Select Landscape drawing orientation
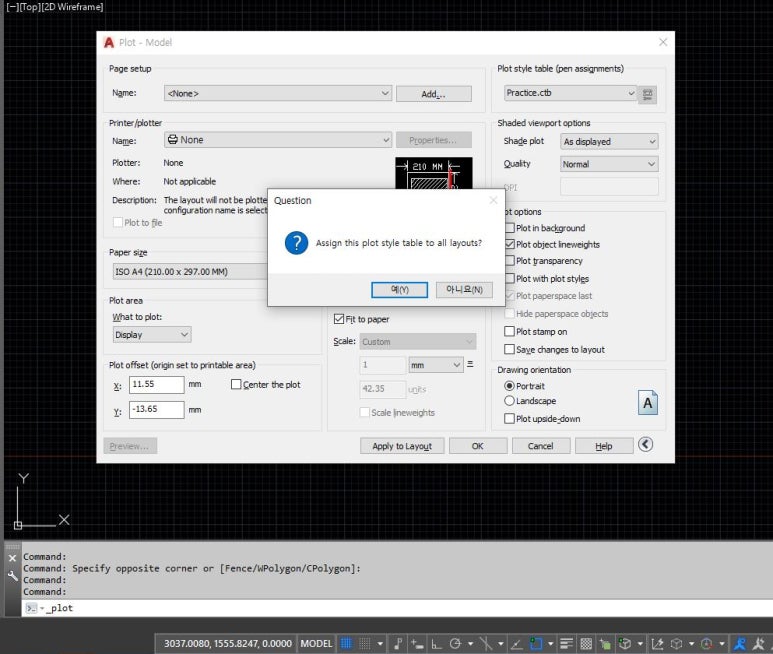The height and width of the screenshot is (654, 773). 509,401
